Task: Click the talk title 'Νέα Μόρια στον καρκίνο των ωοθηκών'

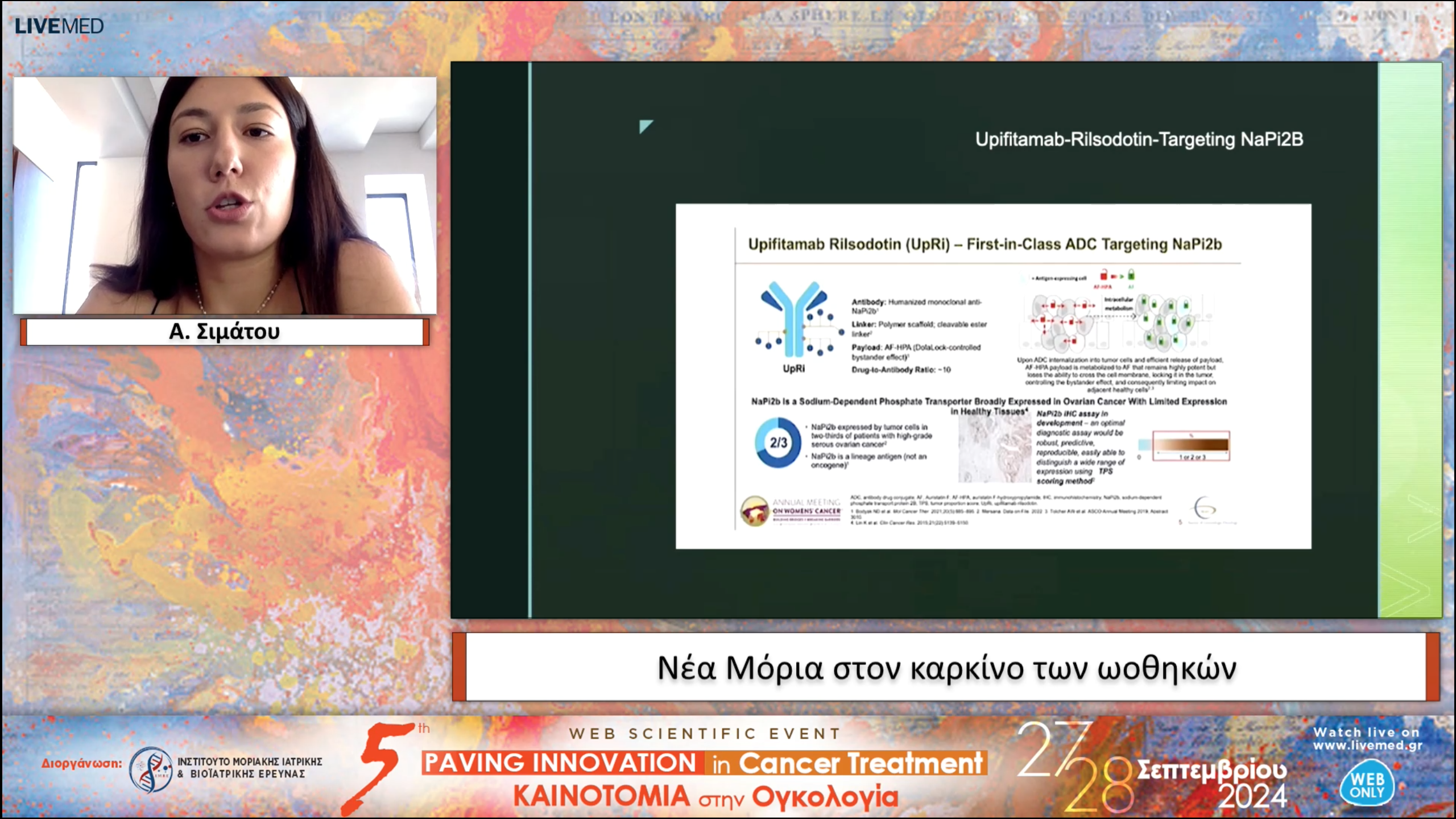Action: [947, 668]
